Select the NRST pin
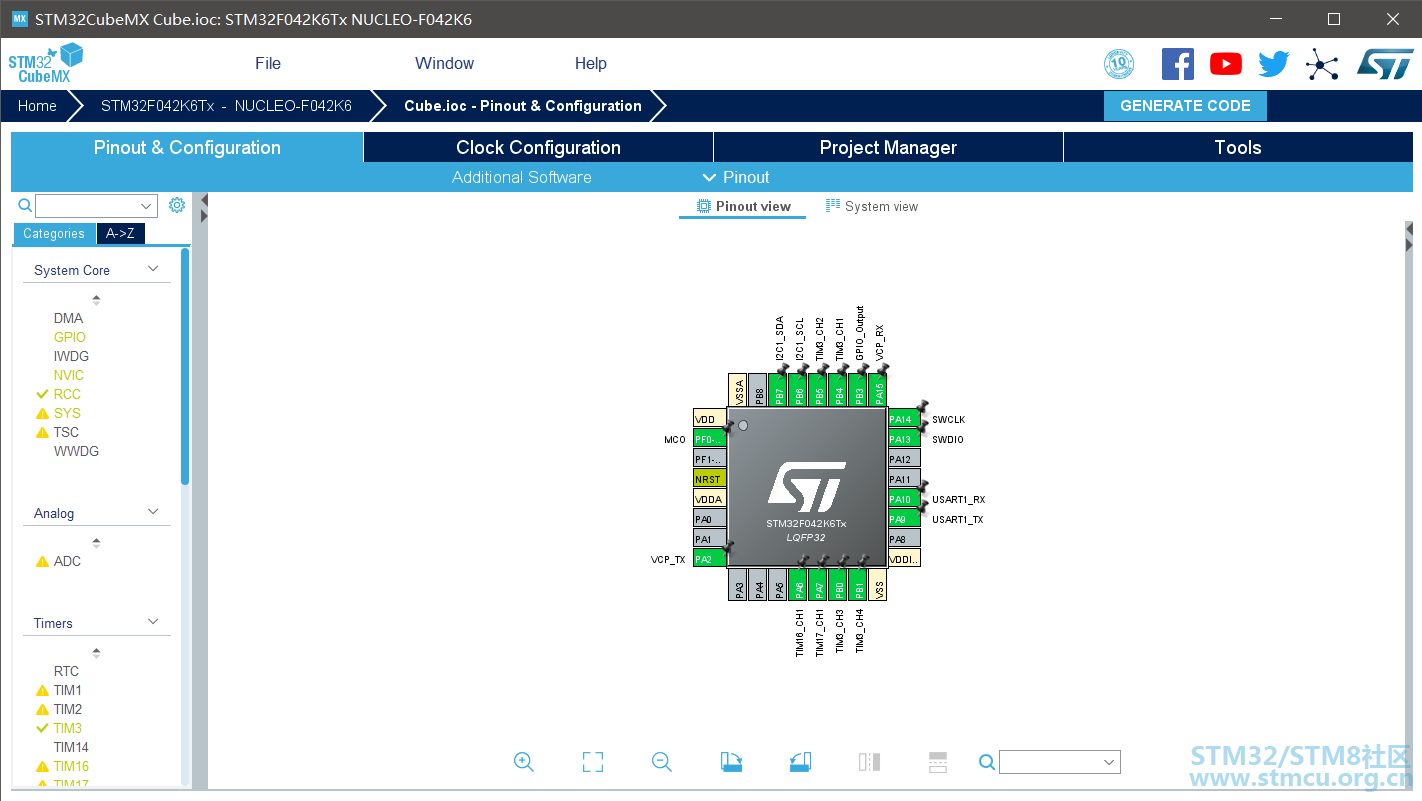 point(709,479)
